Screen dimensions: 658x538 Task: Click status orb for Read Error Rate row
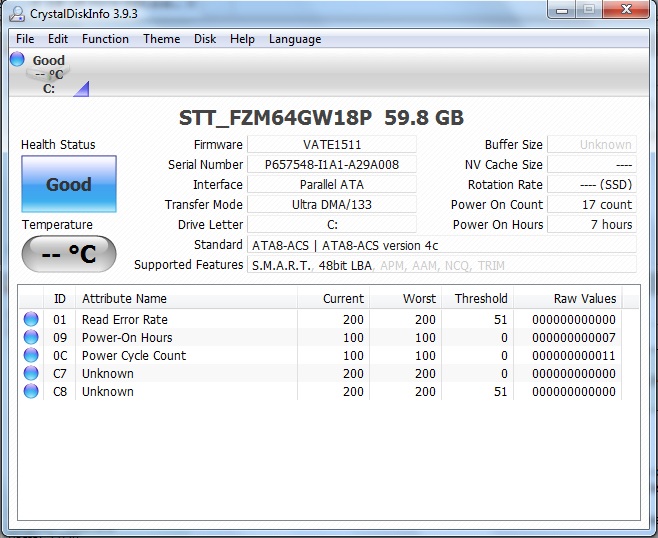click(31, 319)
